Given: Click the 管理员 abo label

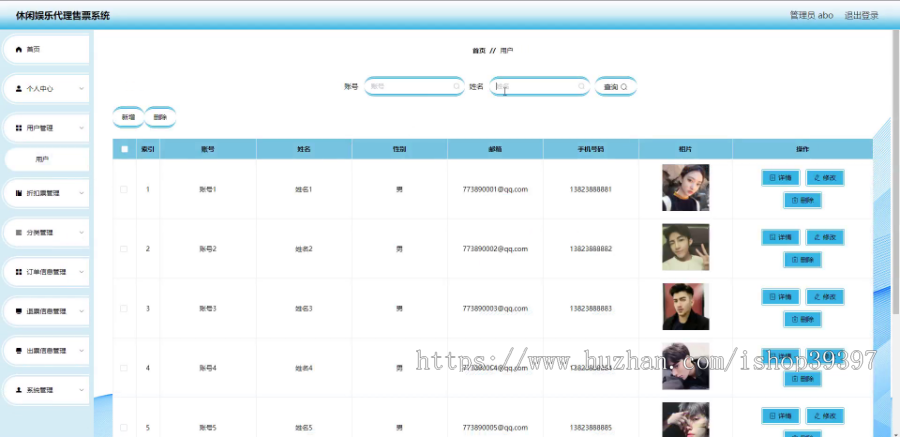Looking at the screenshot, I should click(x=811, y=16).
